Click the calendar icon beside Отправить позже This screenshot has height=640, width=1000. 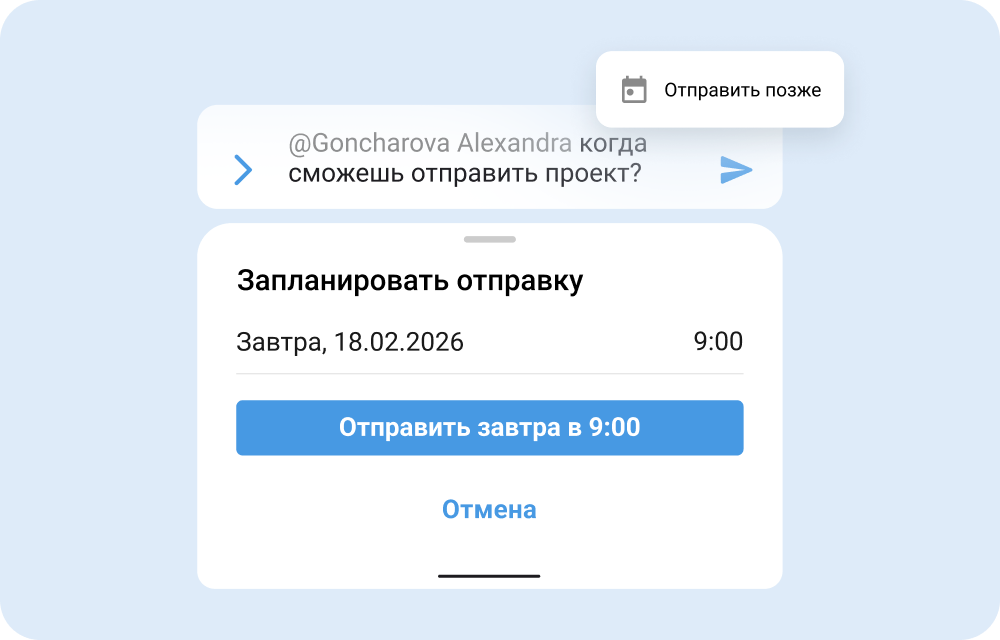point(632,89)
